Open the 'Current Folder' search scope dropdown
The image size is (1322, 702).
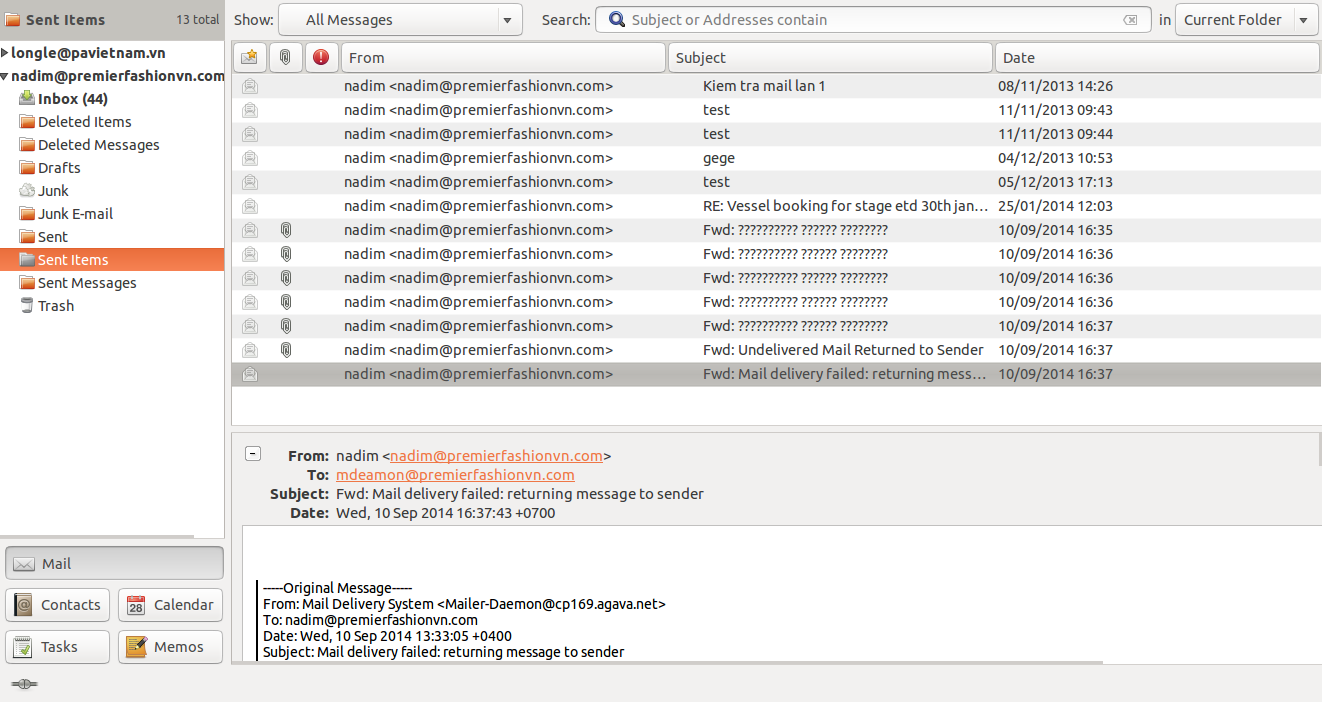coord(1246,20)
